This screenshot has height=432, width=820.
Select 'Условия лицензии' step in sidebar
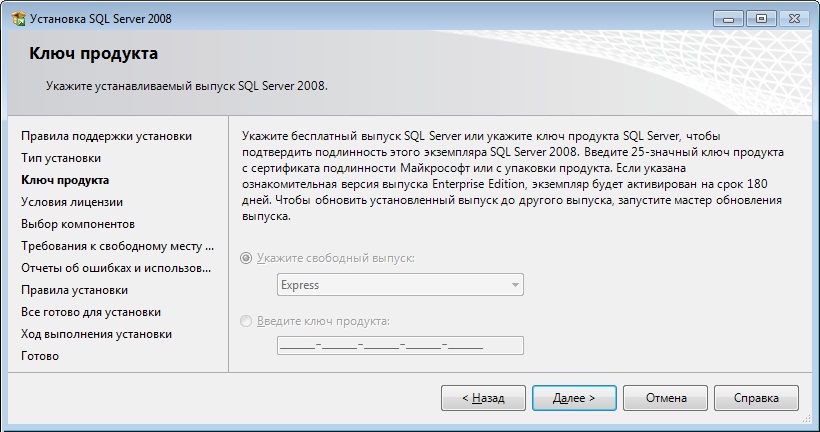[72, 202]
